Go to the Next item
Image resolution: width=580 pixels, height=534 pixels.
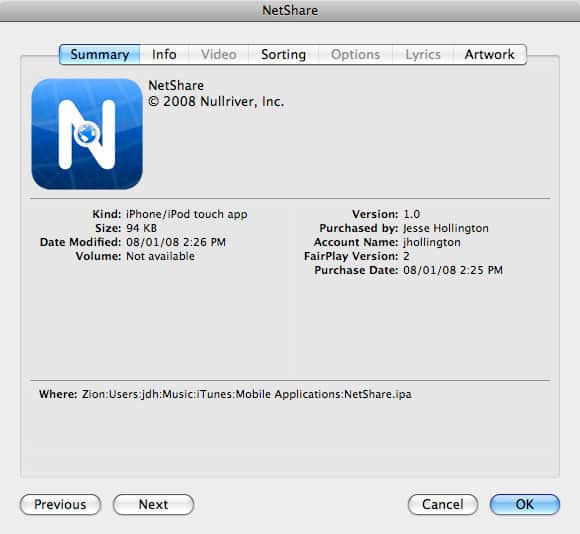[x=154, y=504]
